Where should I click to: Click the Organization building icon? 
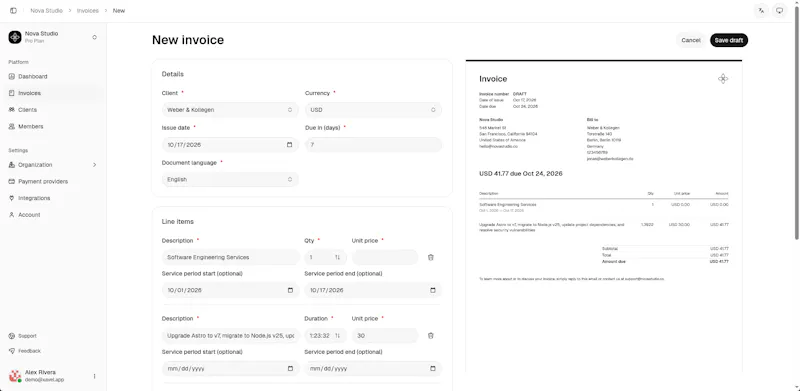[x=12, y=165]
